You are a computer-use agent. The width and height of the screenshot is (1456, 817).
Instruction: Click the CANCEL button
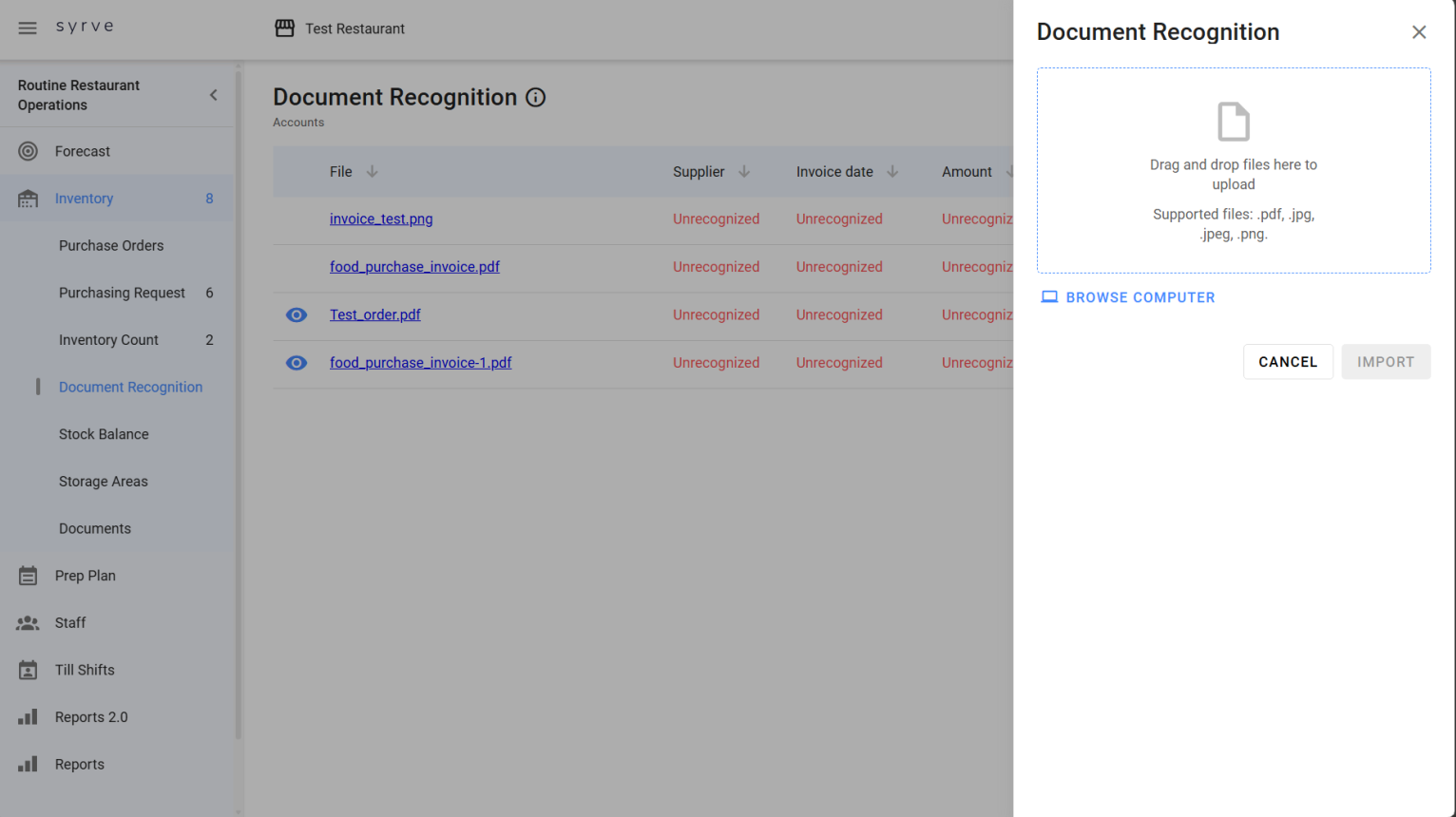[1288, 362]
